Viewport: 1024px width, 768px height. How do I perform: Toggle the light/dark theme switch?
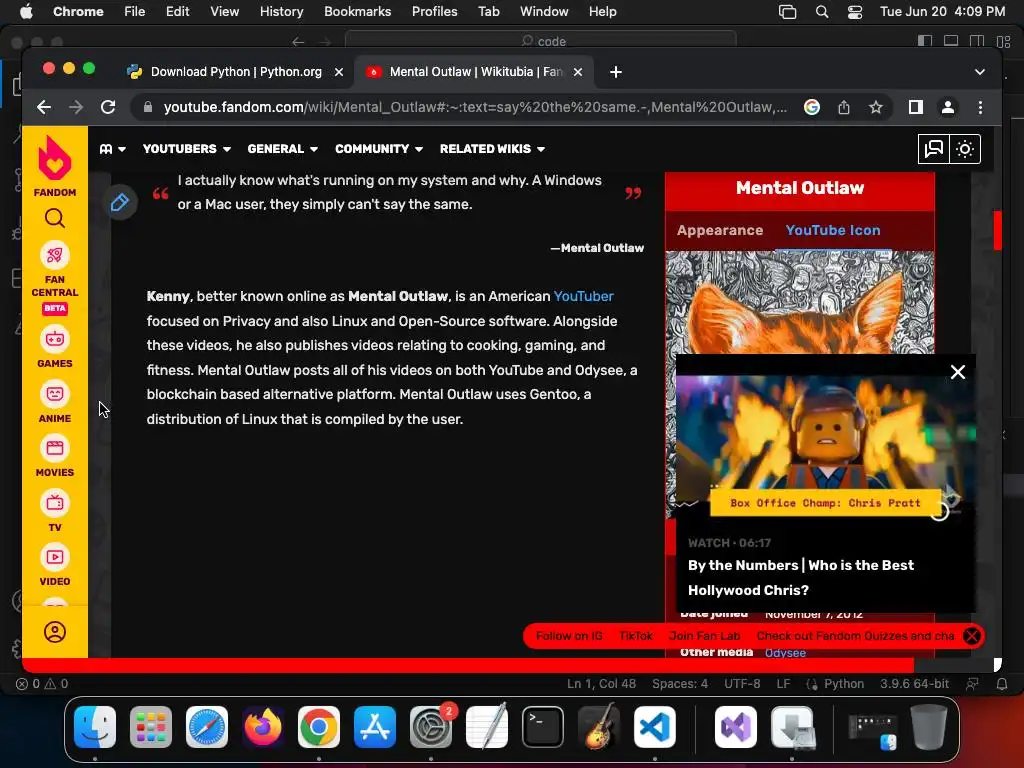click(x=965, y=149)
